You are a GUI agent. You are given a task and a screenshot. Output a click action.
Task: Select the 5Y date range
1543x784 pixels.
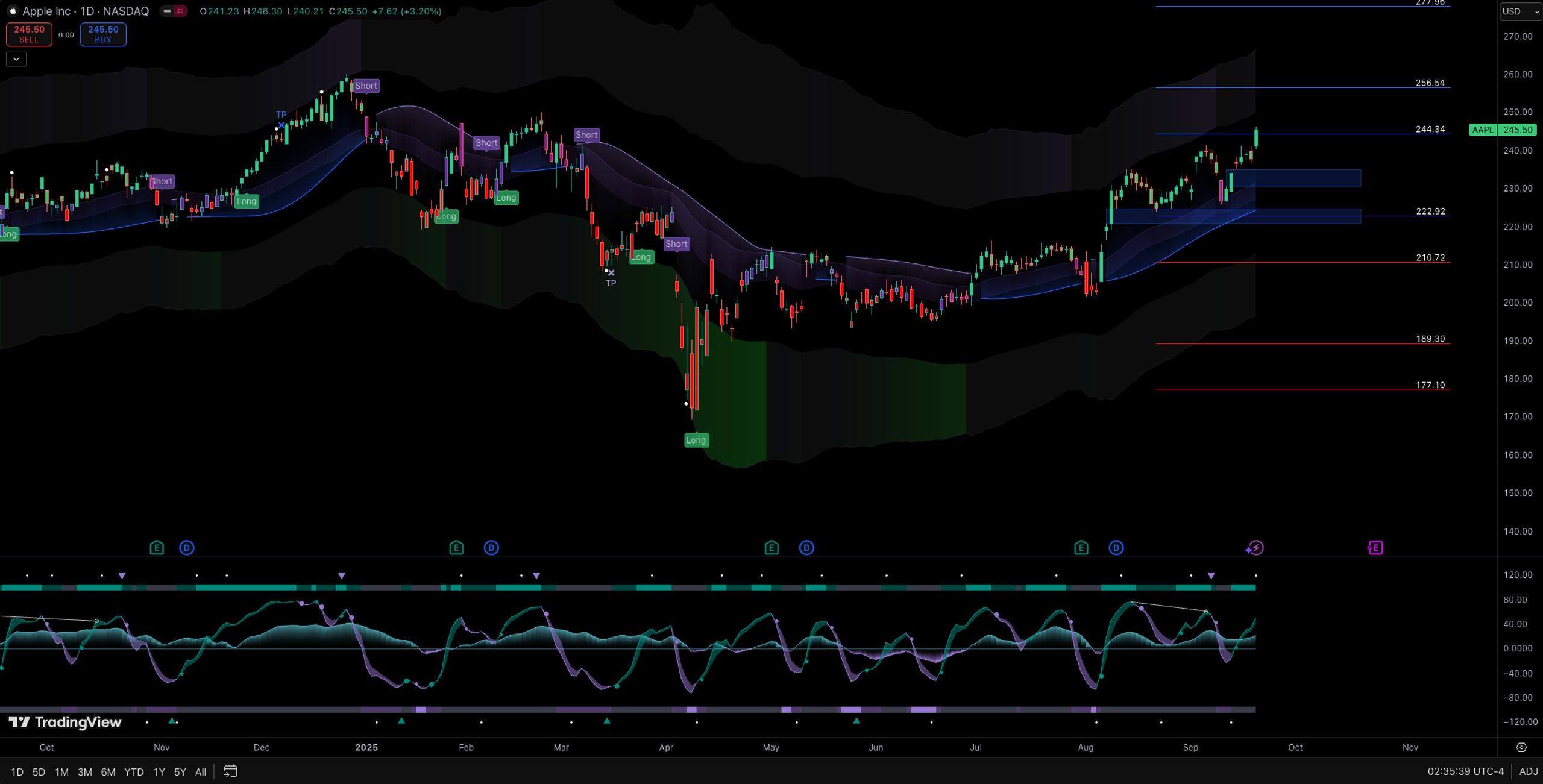coord(180,771)
